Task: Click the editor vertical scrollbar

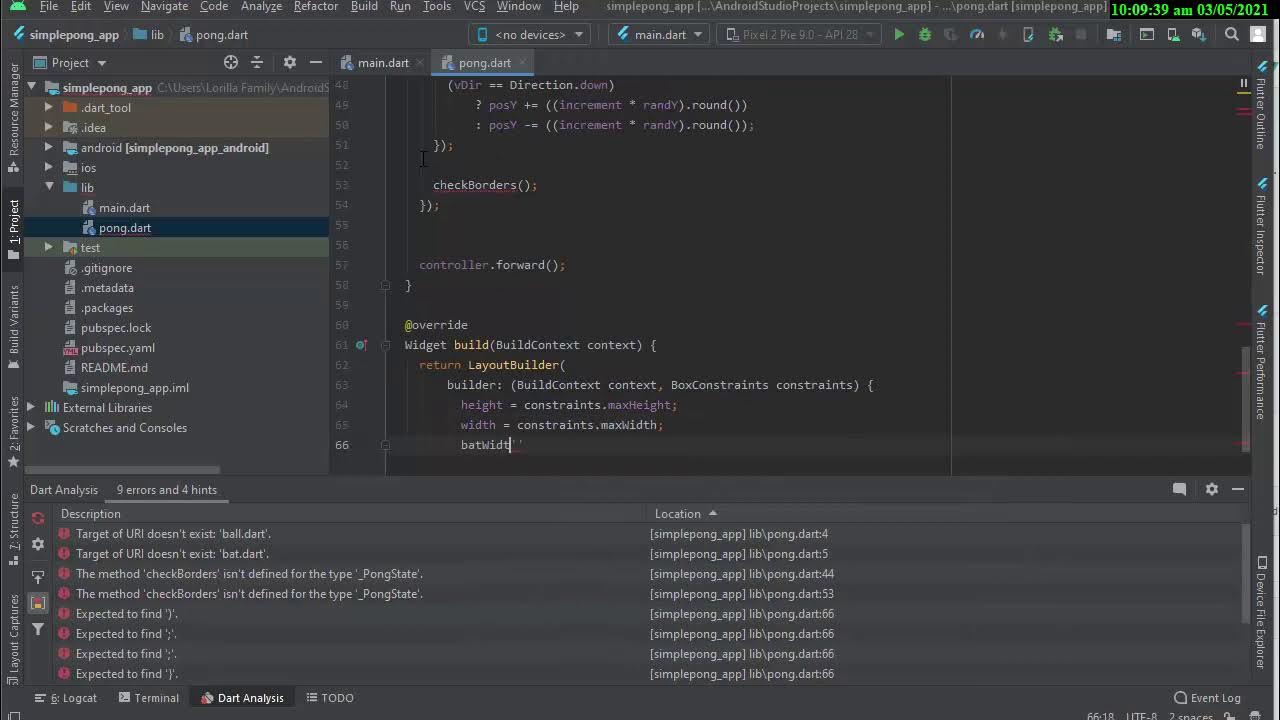Action: click(x=1245, y=398)
